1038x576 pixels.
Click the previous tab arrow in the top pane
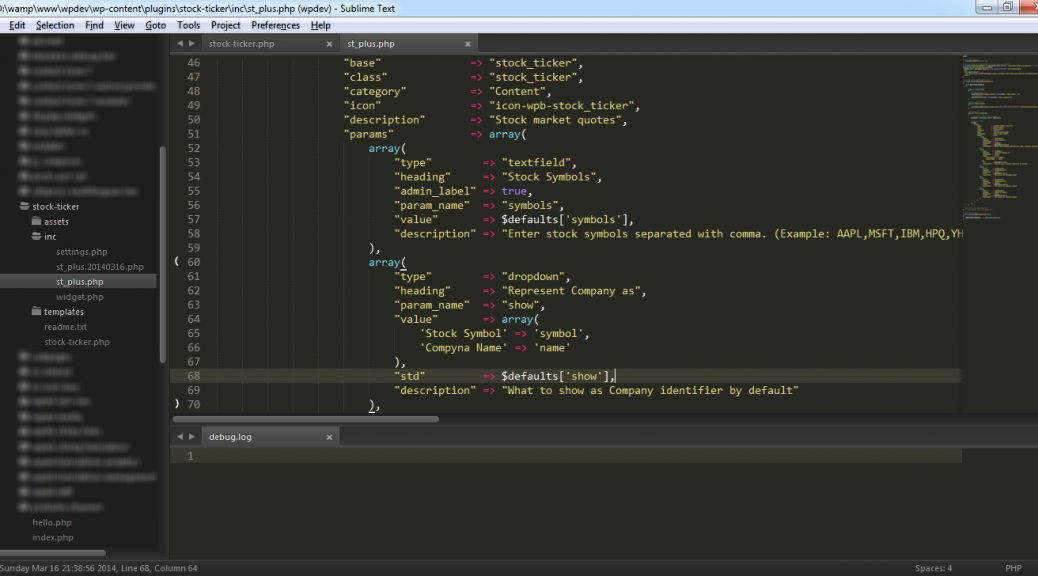(180, 44)
